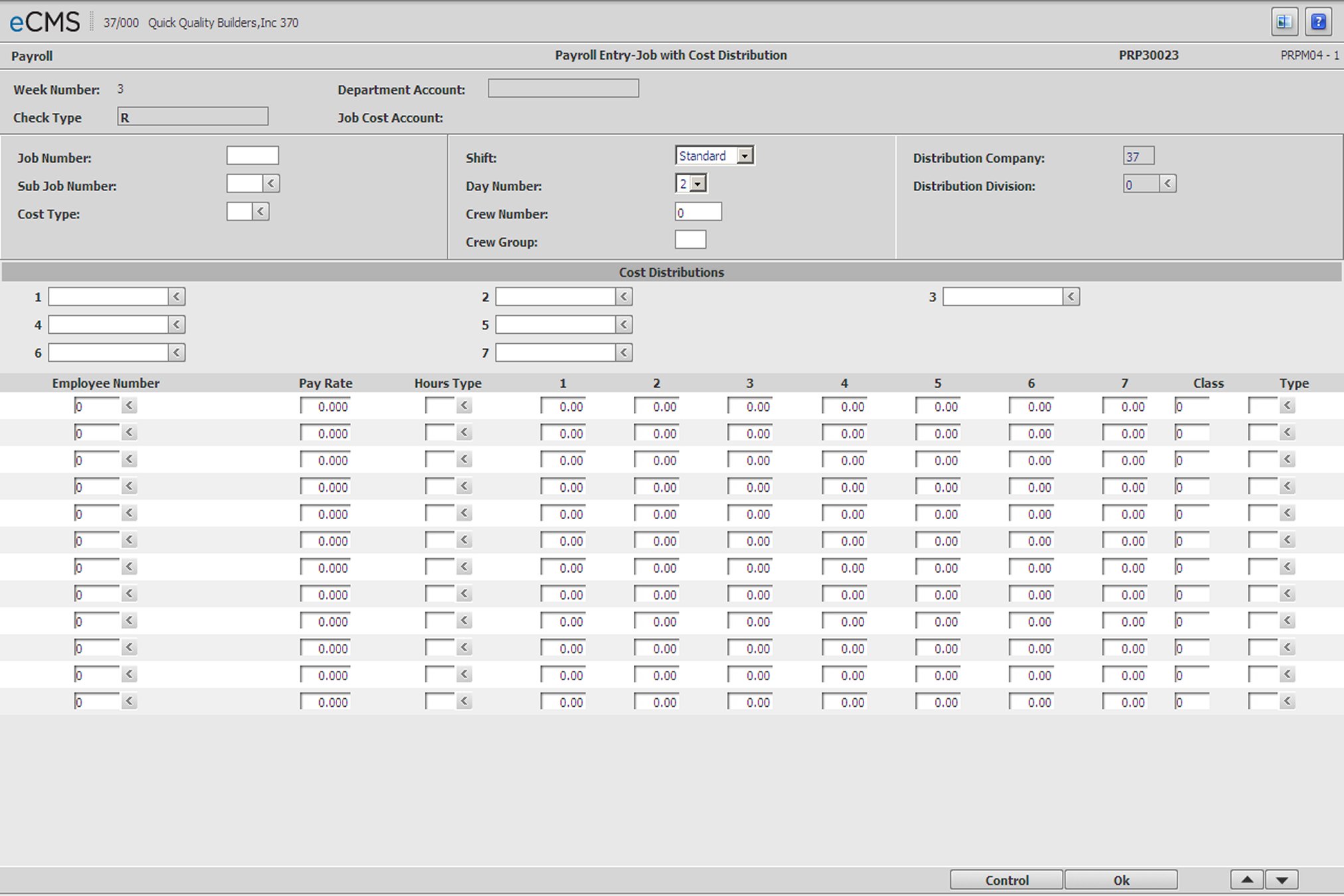Open lookup for Cost Distribution 6
Image resolution: width=1344 pixels, height=896 pixels.
[177, 352]
